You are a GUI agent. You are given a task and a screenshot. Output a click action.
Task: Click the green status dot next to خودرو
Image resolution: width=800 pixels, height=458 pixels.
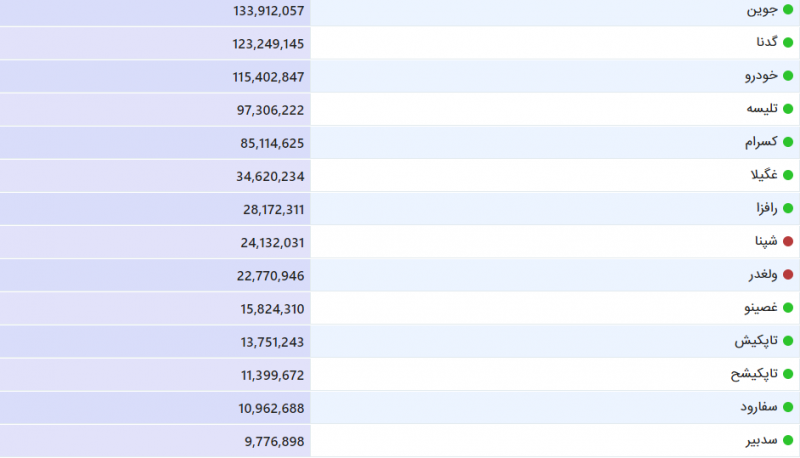(788, 76)
